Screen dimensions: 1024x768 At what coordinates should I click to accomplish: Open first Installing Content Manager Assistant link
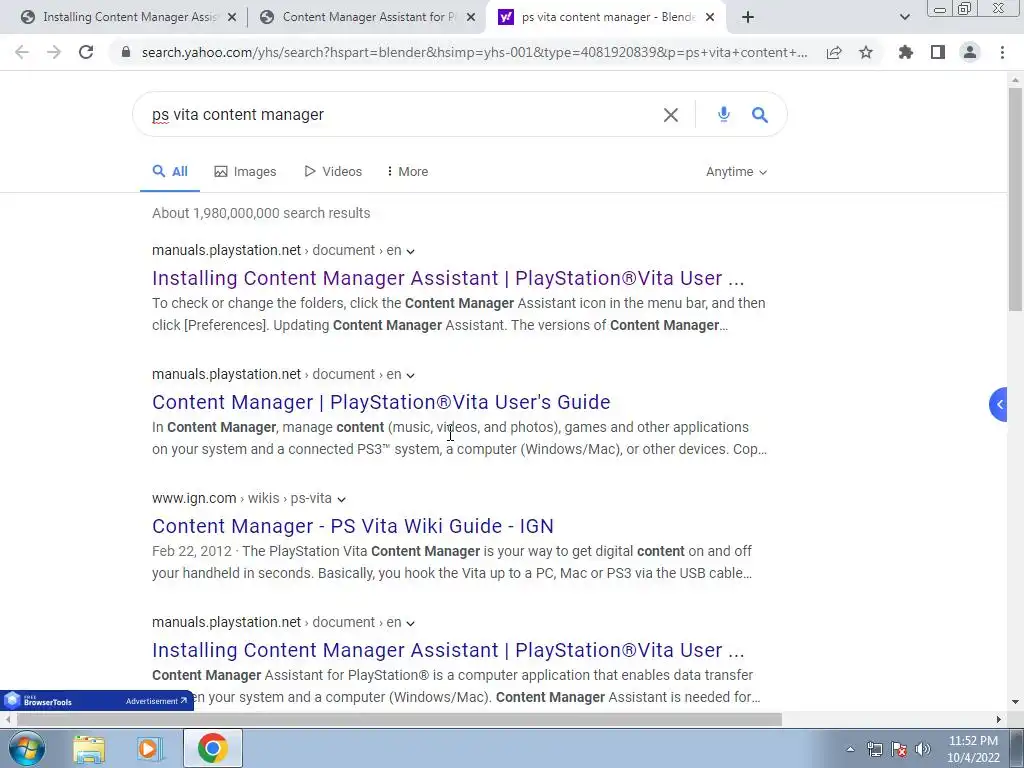pos(448,278)
